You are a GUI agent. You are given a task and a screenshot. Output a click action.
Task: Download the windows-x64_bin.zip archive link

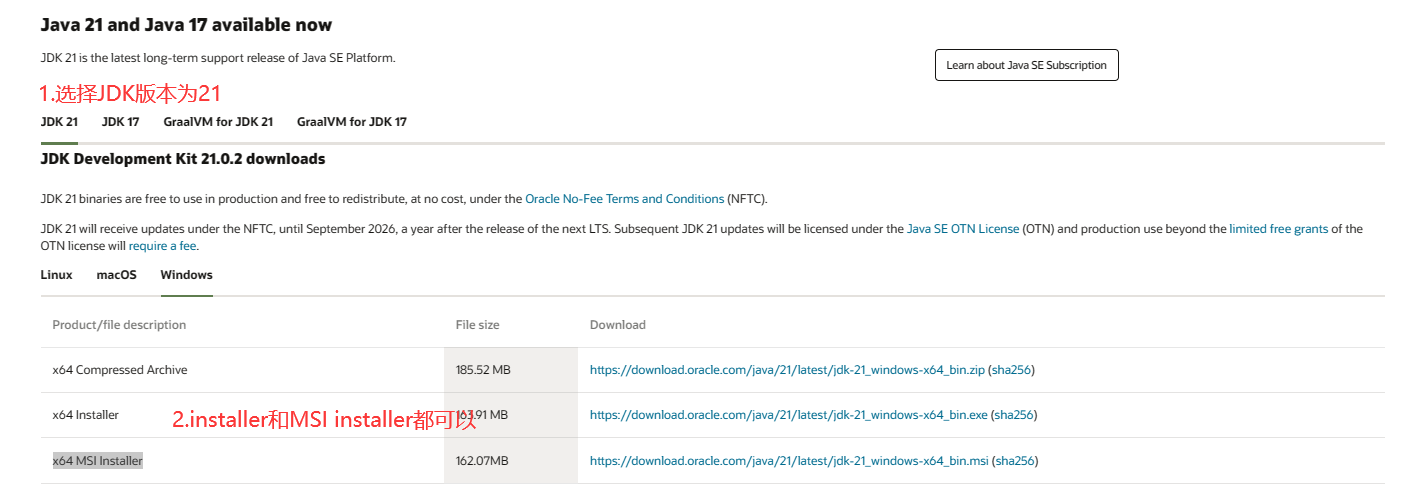tap(787, 370)
